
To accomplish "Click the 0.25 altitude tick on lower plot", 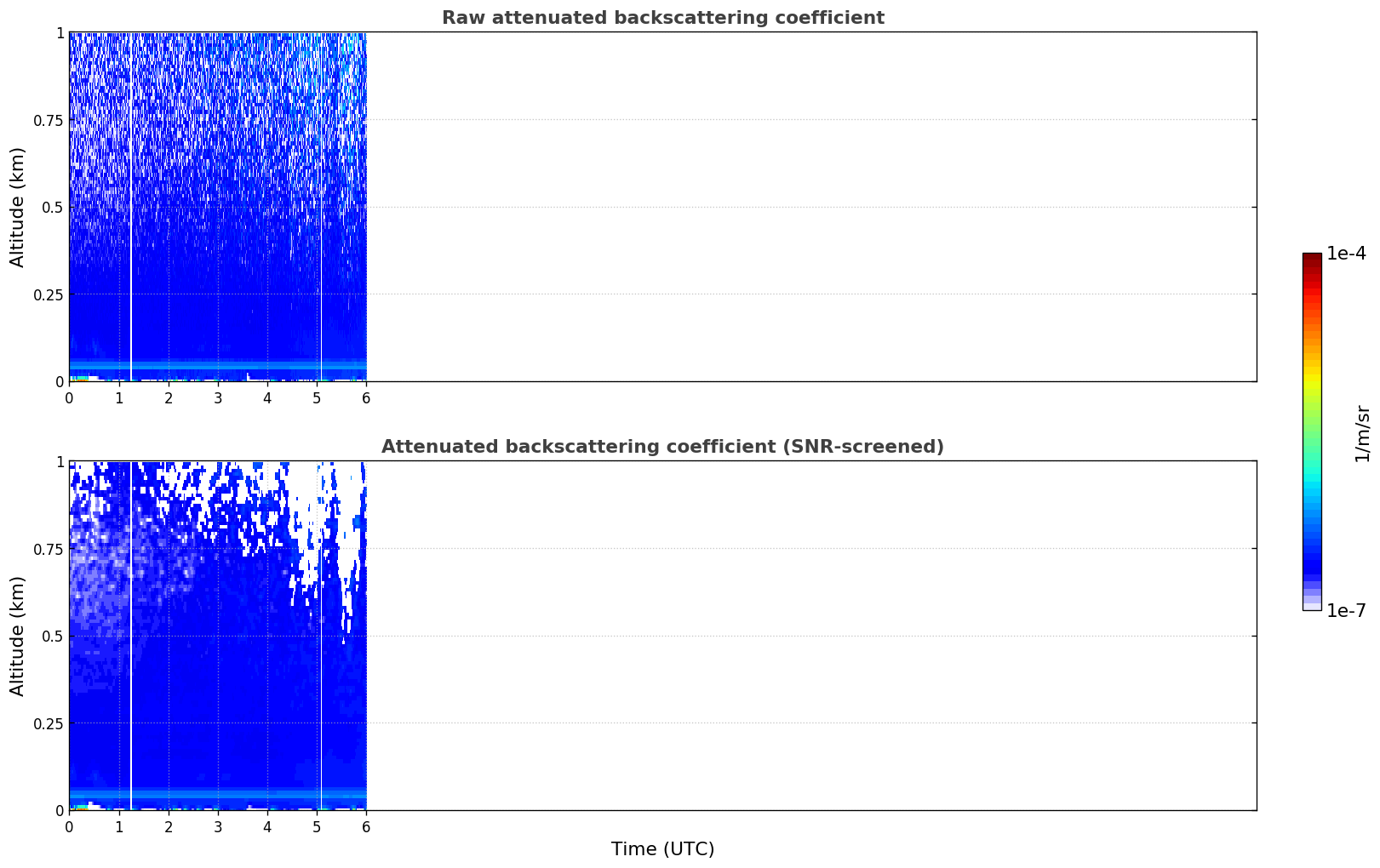I will click(x=49, y=723).
